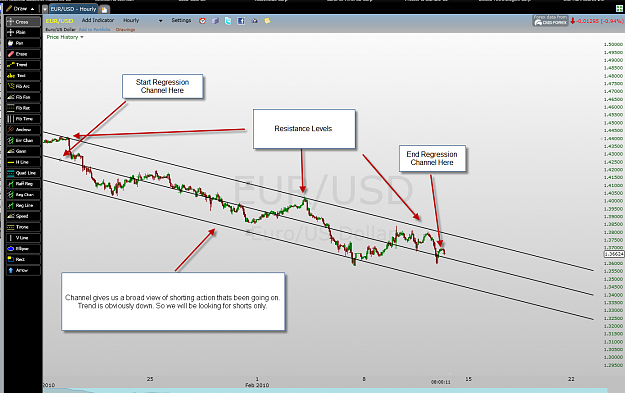Click the -0.01295 (-0.94%) price change
Screen dimensions: 625x393
(x=599, y=21)
